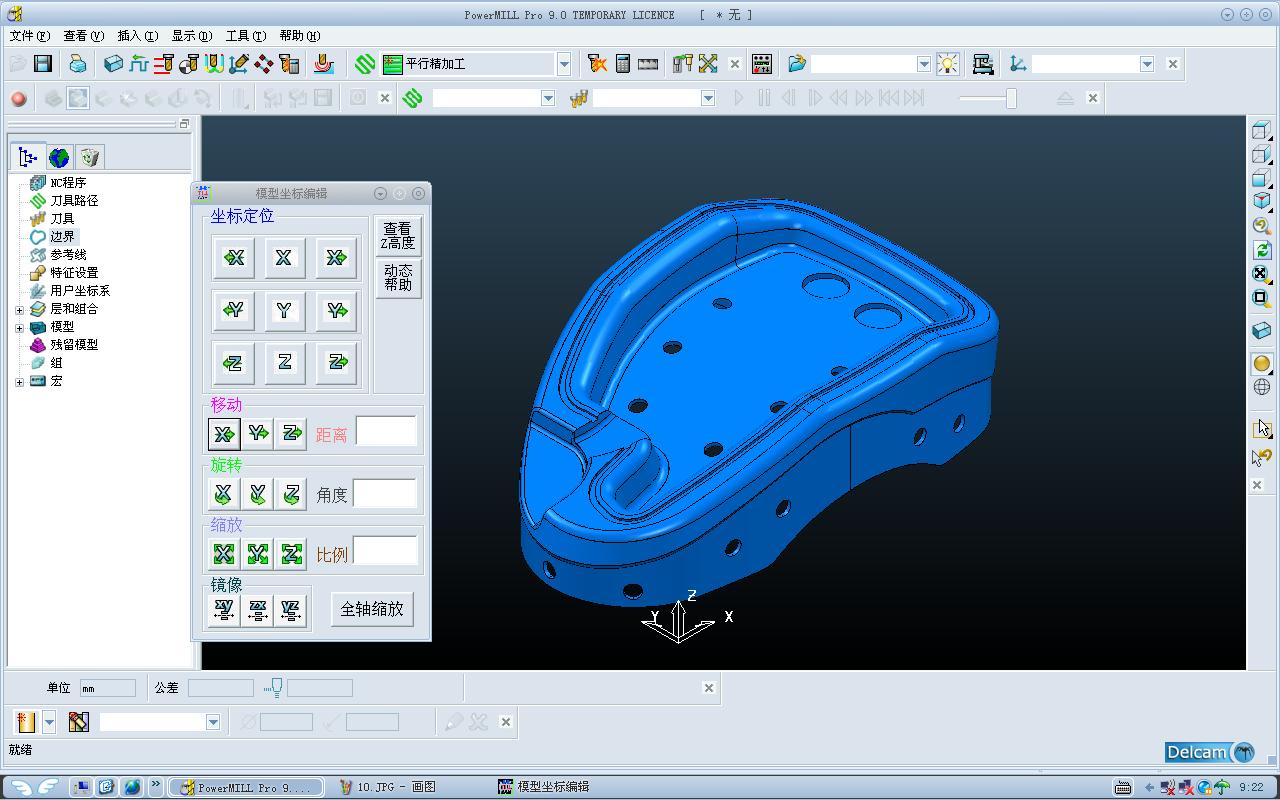Open the Toolpath Strategies red cutter icon
The width and height of the screenshot is (1280, 800).
(323, 64)
